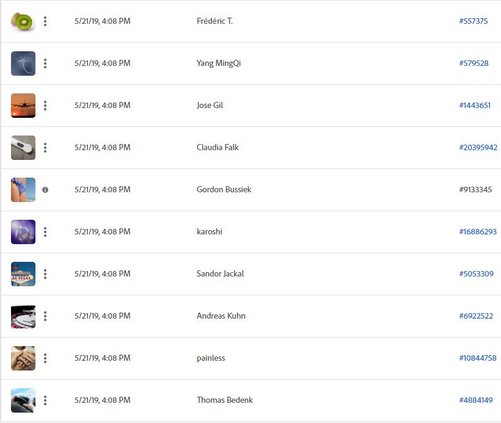Open three-dot menu for Yang MingQi row
Image resolution: width=501 pixels, height=423 pixels.
tap(45, 63)
